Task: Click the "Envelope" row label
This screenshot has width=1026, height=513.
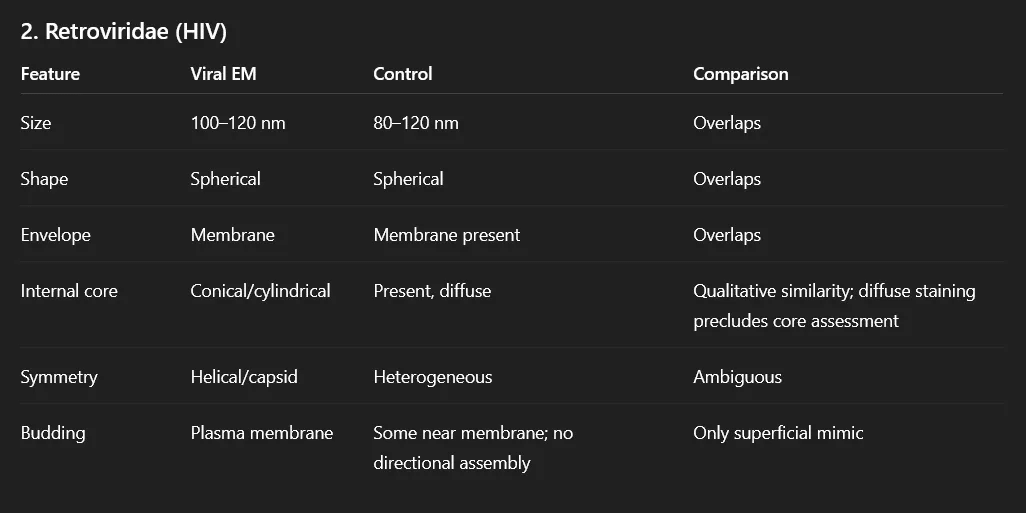Action: pyautogui.click(x=55, y=235)
